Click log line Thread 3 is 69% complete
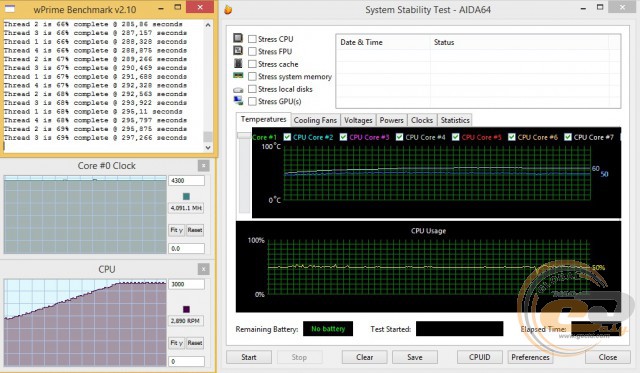Viewport: 640px width, 373px height. coord(95,138)
